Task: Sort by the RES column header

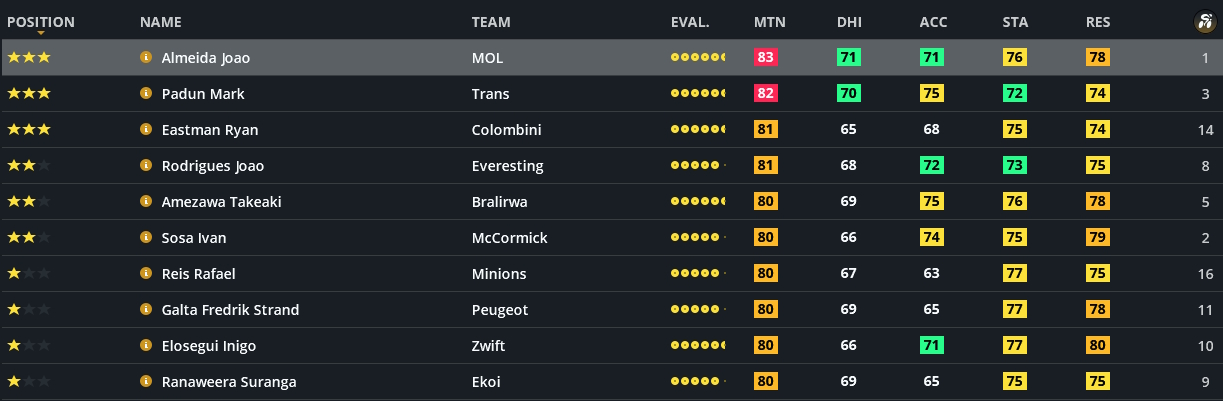Action: 1097,22
